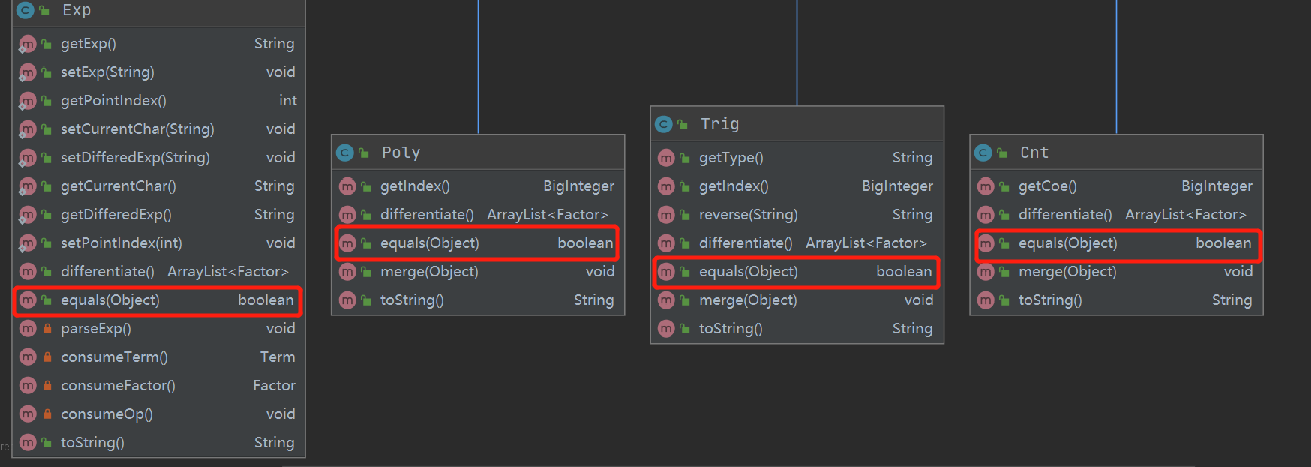Screen dimensions: 1311x467
Task: Select equals(Object) method in Trig class
Action: (748, 272)
